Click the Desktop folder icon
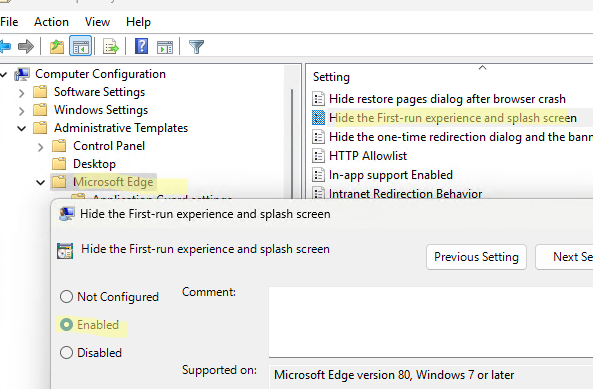593x389 pixels. 59,164
